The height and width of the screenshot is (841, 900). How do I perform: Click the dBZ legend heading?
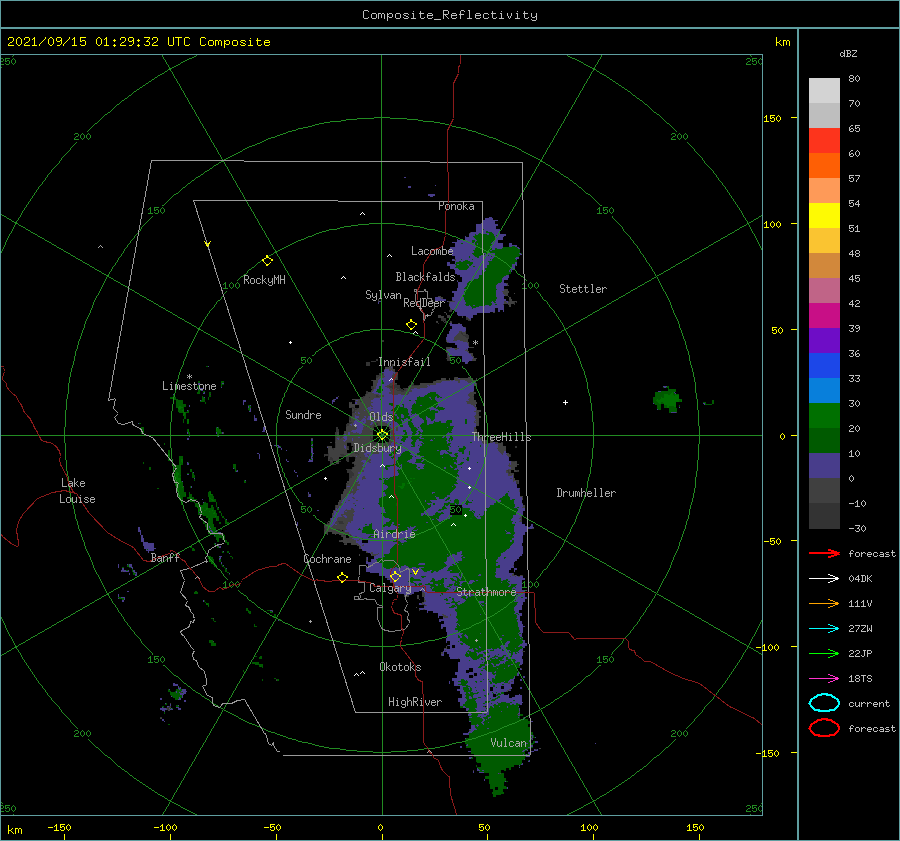pyautogui.click(x=848, y=53)
